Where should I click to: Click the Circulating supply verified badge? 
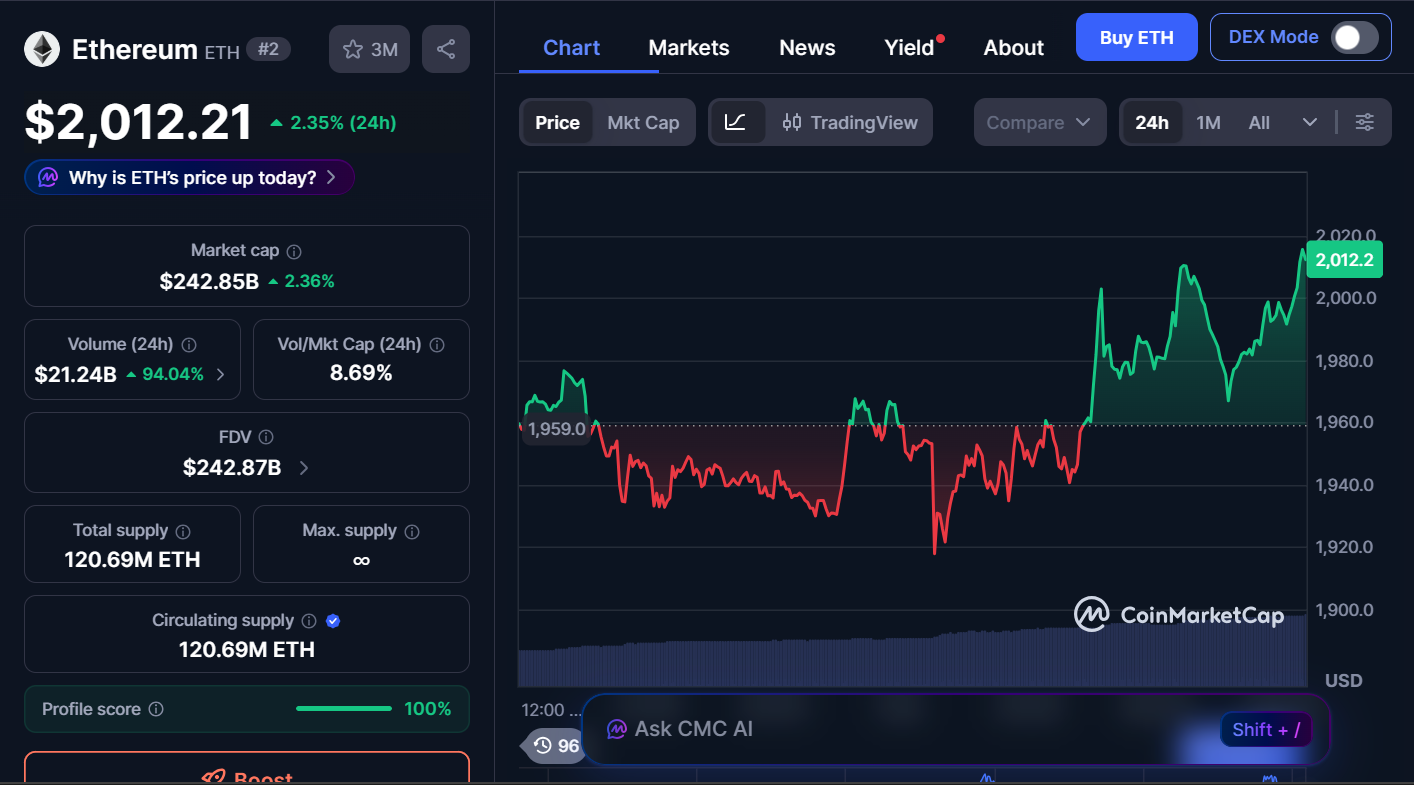334,621
